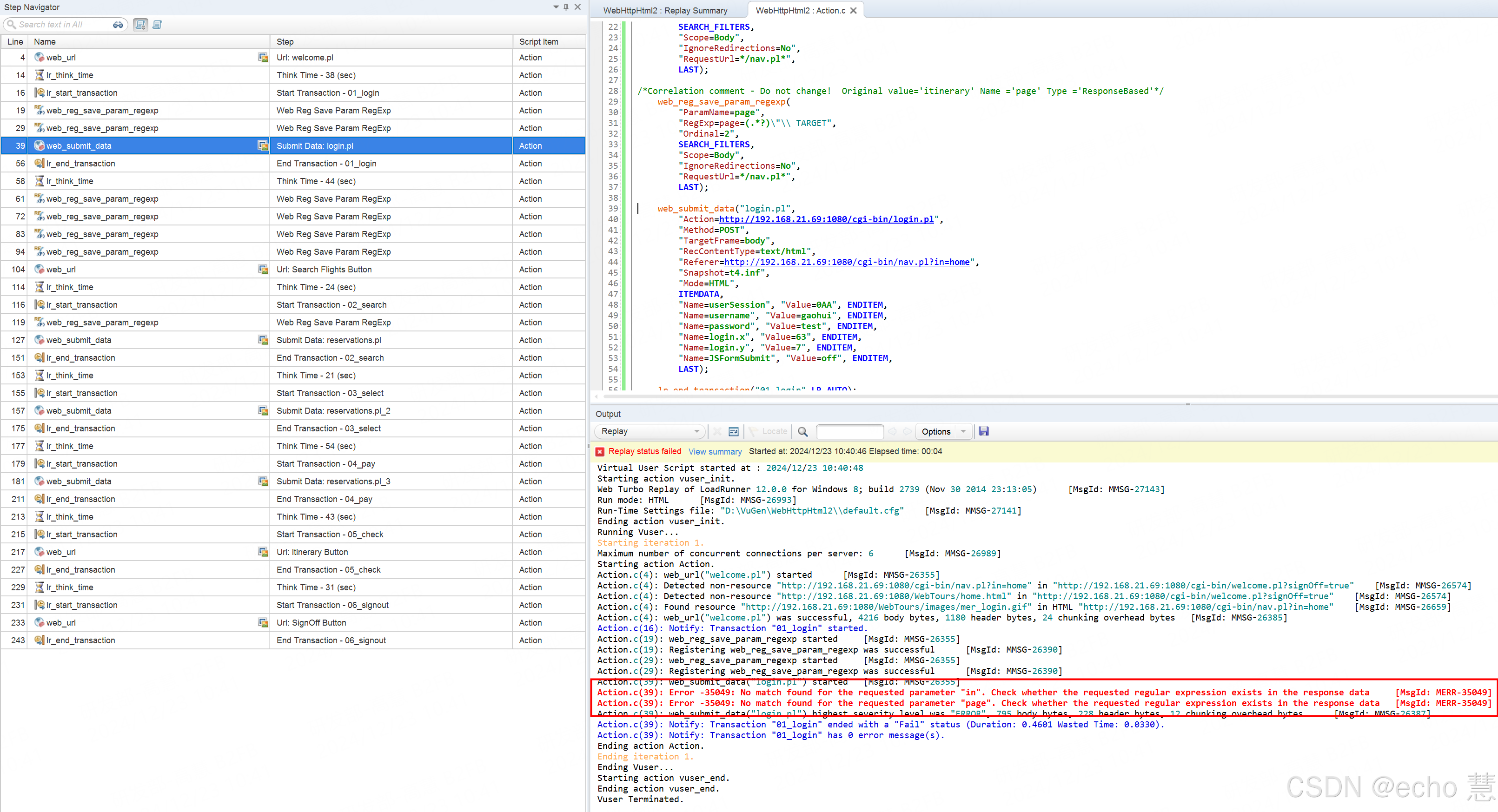This screenshot has height=812, width=1498.
Task: Expand the Options dropdown arrow in Output
Action: (963, 431)
